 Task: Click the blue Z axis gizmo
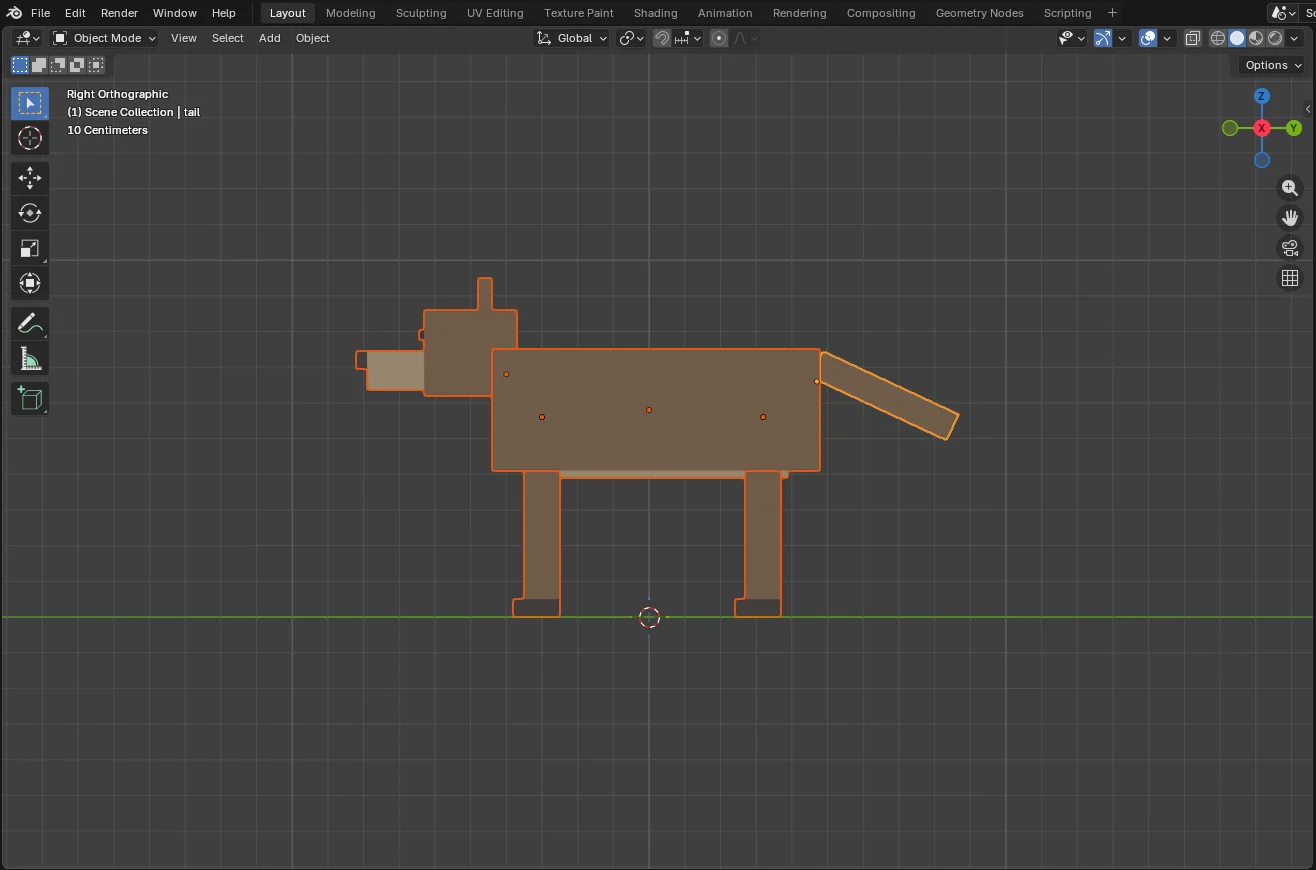[x=1262, y=96]
